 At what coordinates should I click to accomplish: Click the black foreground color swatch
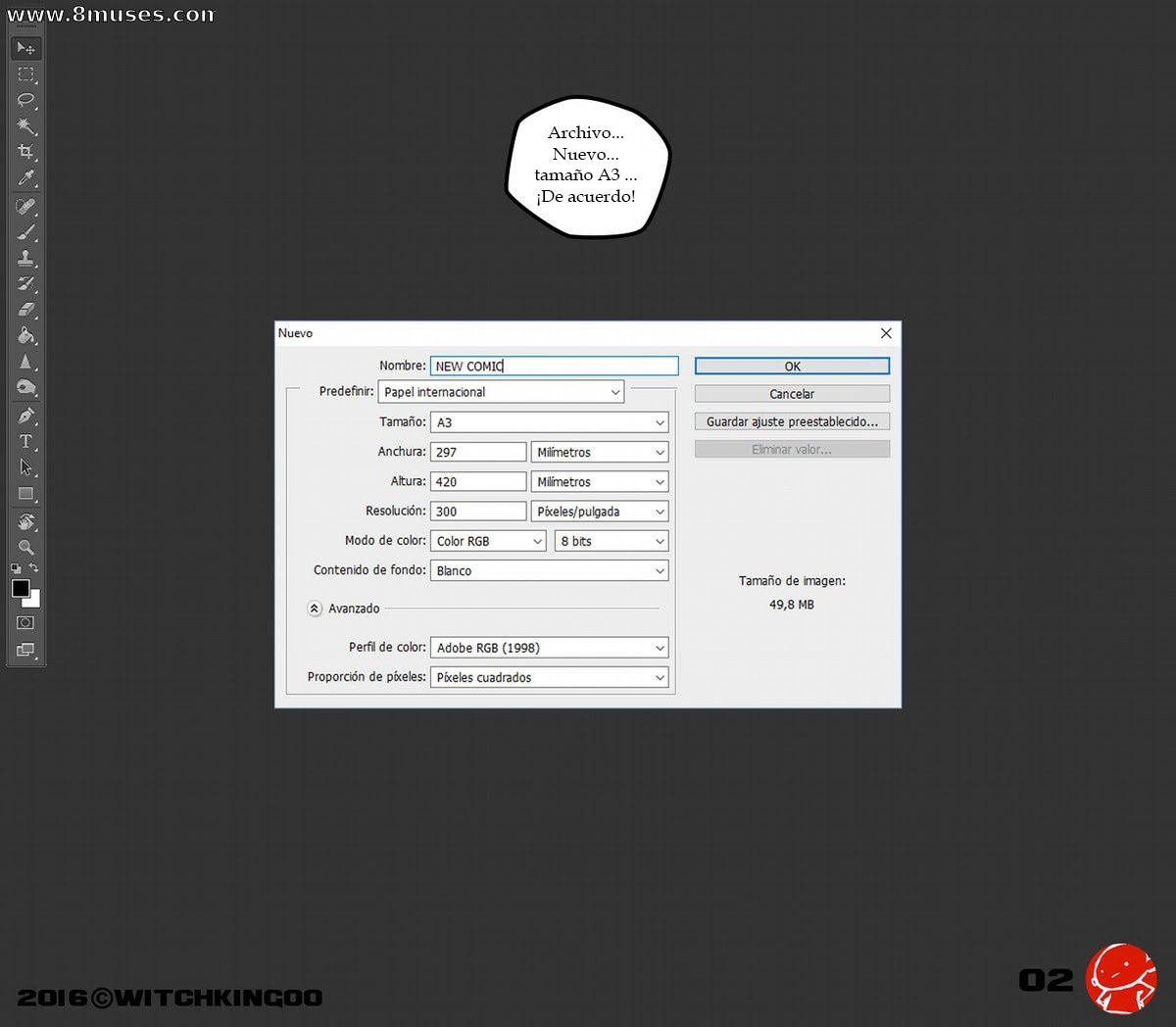point(21,588)
